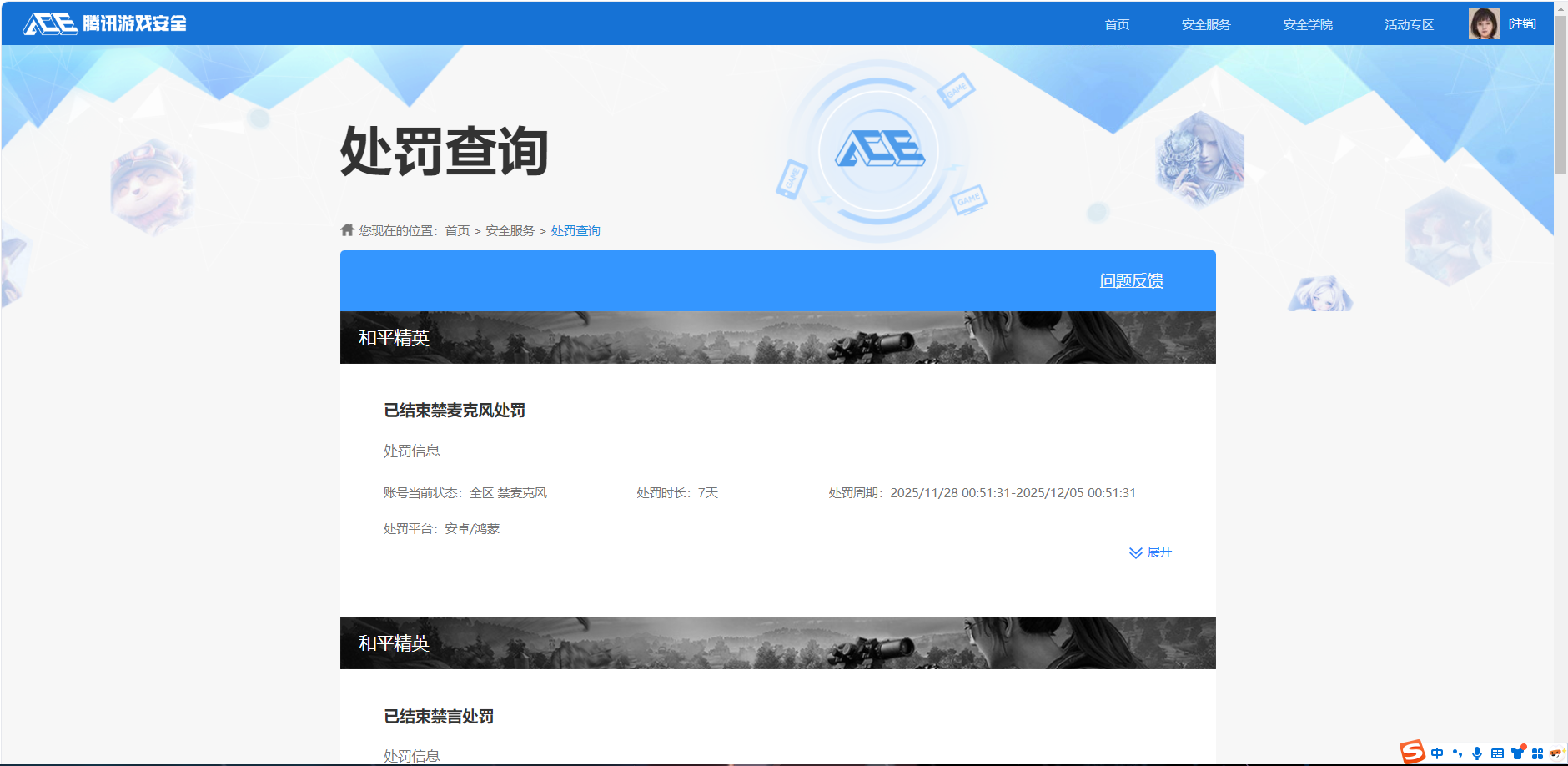Expand the 禁麦克风 punishment details via 展开
The height and width of the screenshot is (766, 1568).
click(1150, 552)
